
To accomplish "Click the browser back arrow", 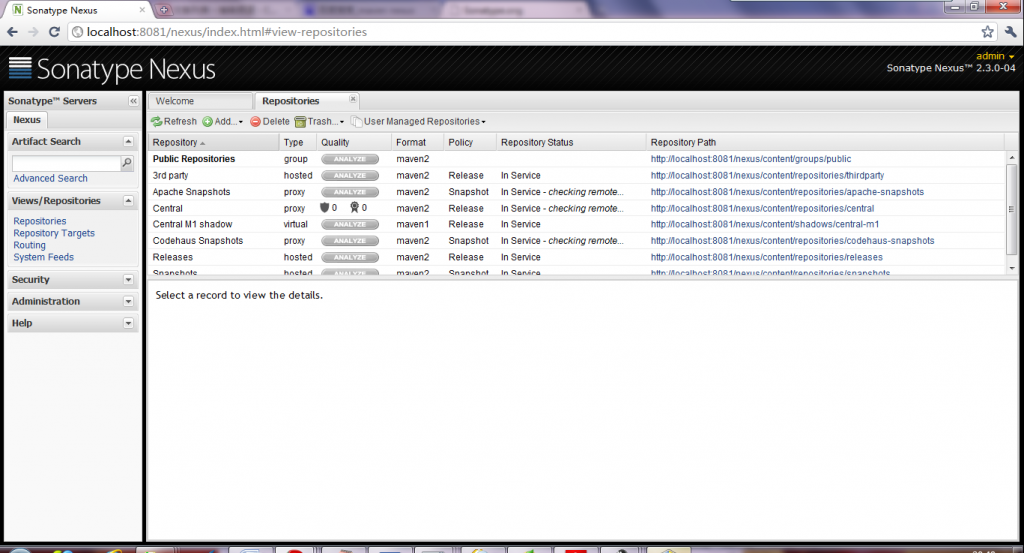I will [12, 32].
